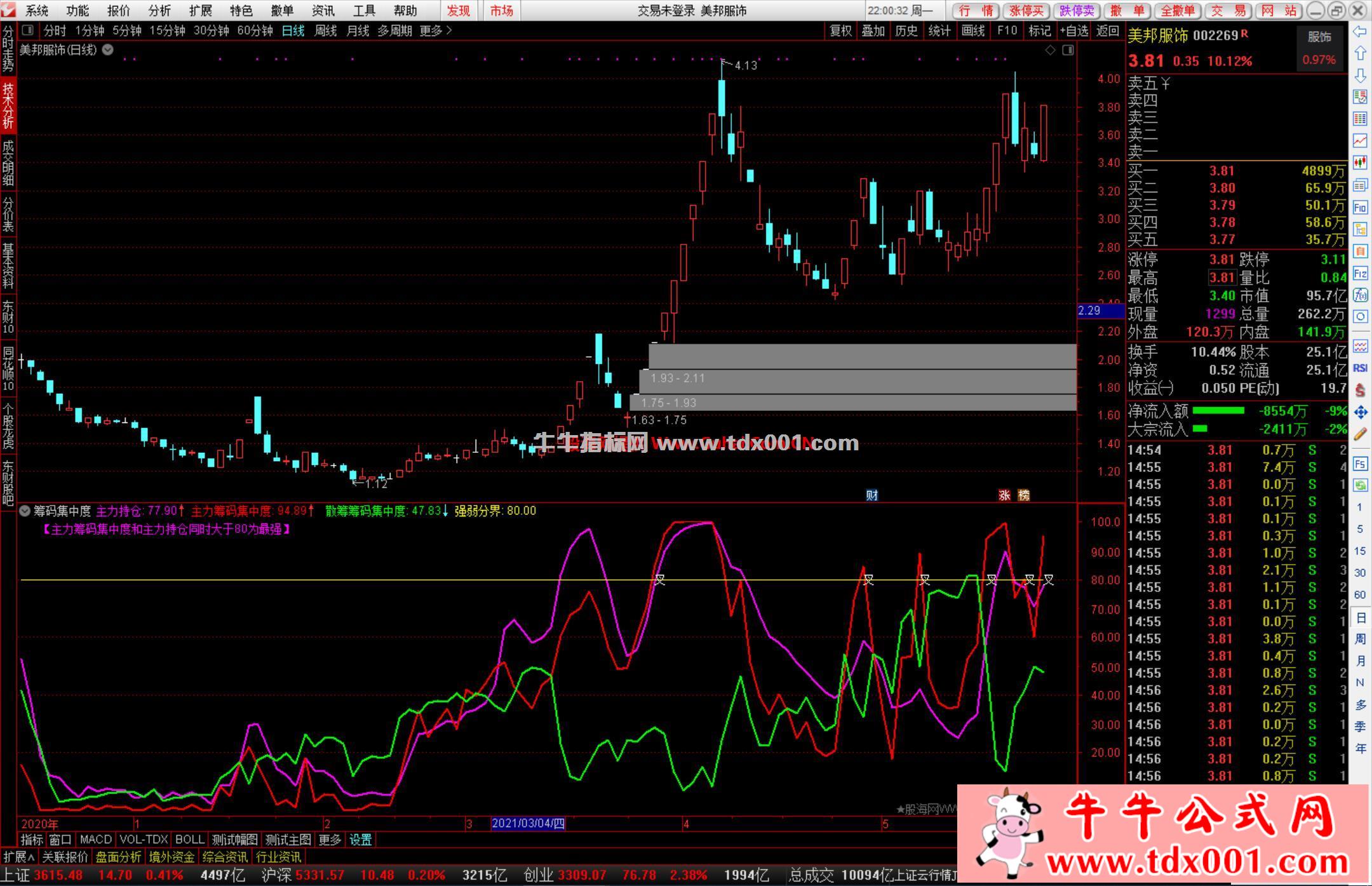Open the 报价 menu
The image size is (1372, 886).
coord(118,11)
